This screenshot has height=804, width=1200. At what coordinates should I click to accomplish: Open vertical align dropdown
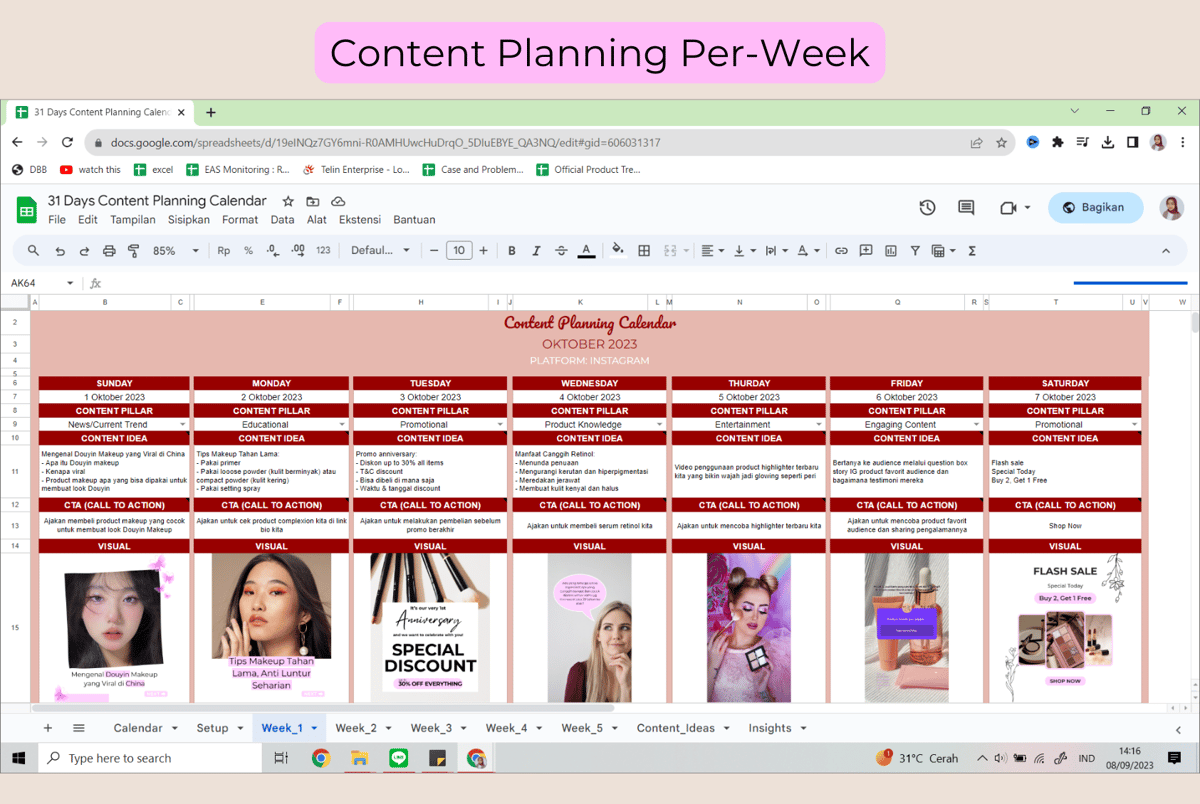744,251
